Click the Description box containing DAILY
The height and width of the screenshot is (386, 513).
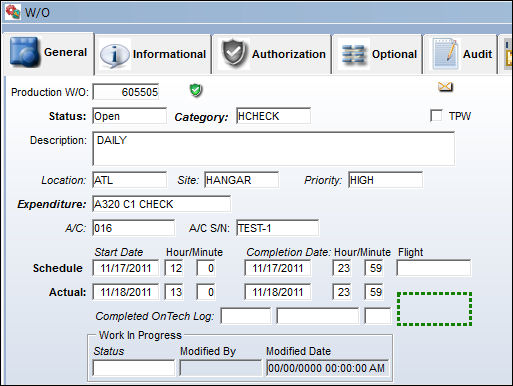(x=274, y=148)
